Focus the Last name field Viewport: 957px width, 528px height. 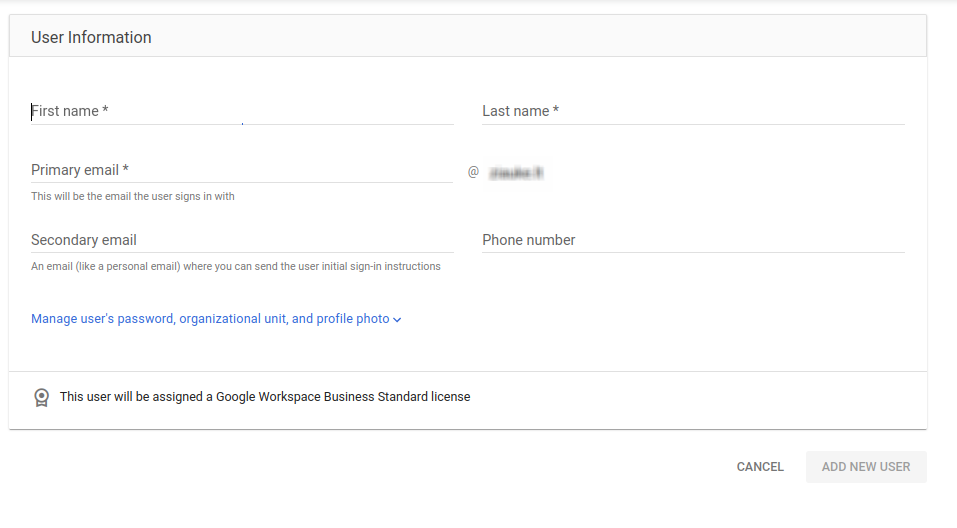click(693, 111)
